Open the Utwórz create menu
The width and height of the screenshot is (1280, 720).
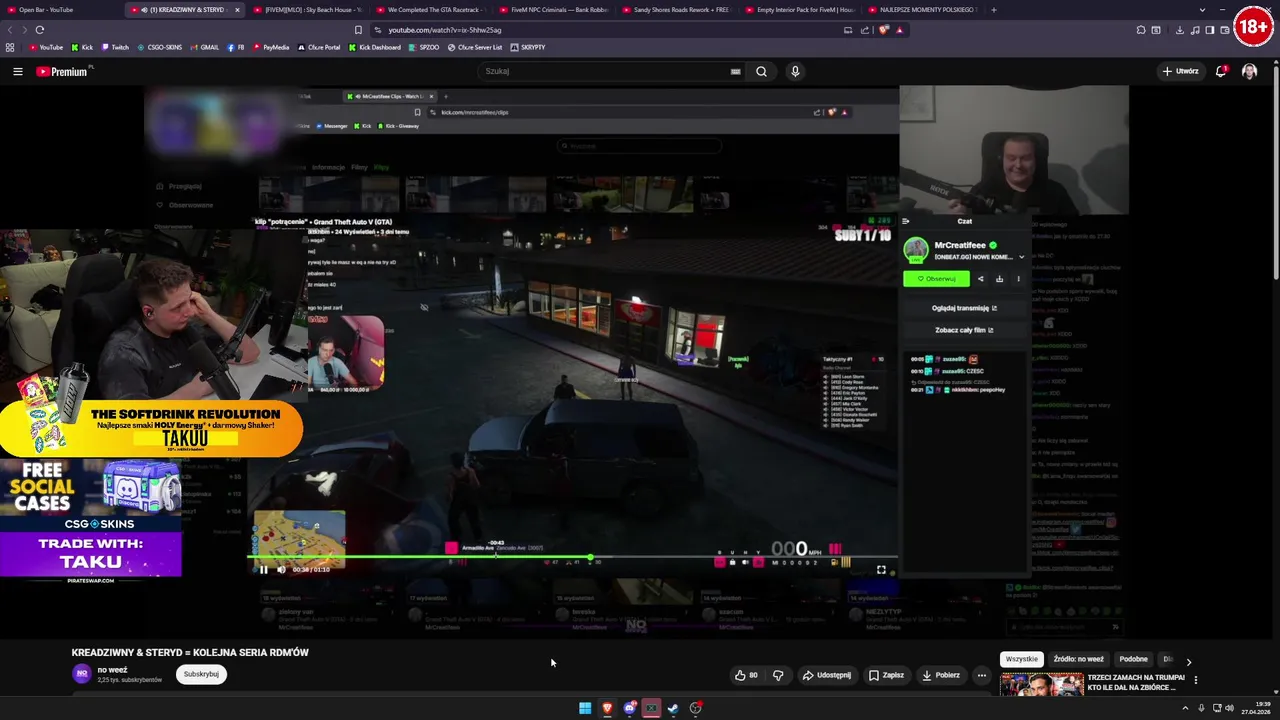tap(1180, 71)
